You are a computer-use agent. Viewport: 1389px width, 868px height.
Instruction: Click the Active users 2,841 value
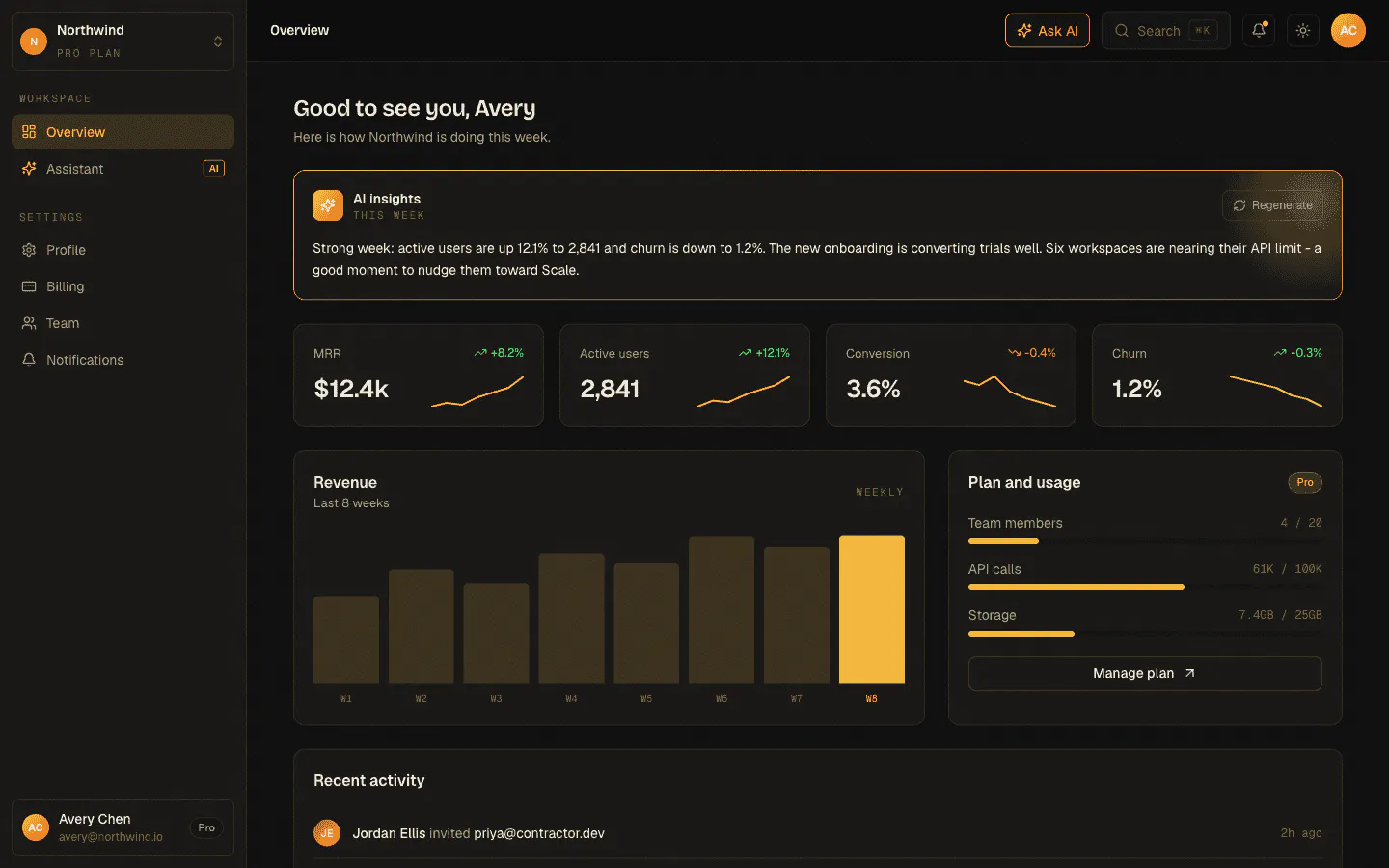click(x=610, y=389)
